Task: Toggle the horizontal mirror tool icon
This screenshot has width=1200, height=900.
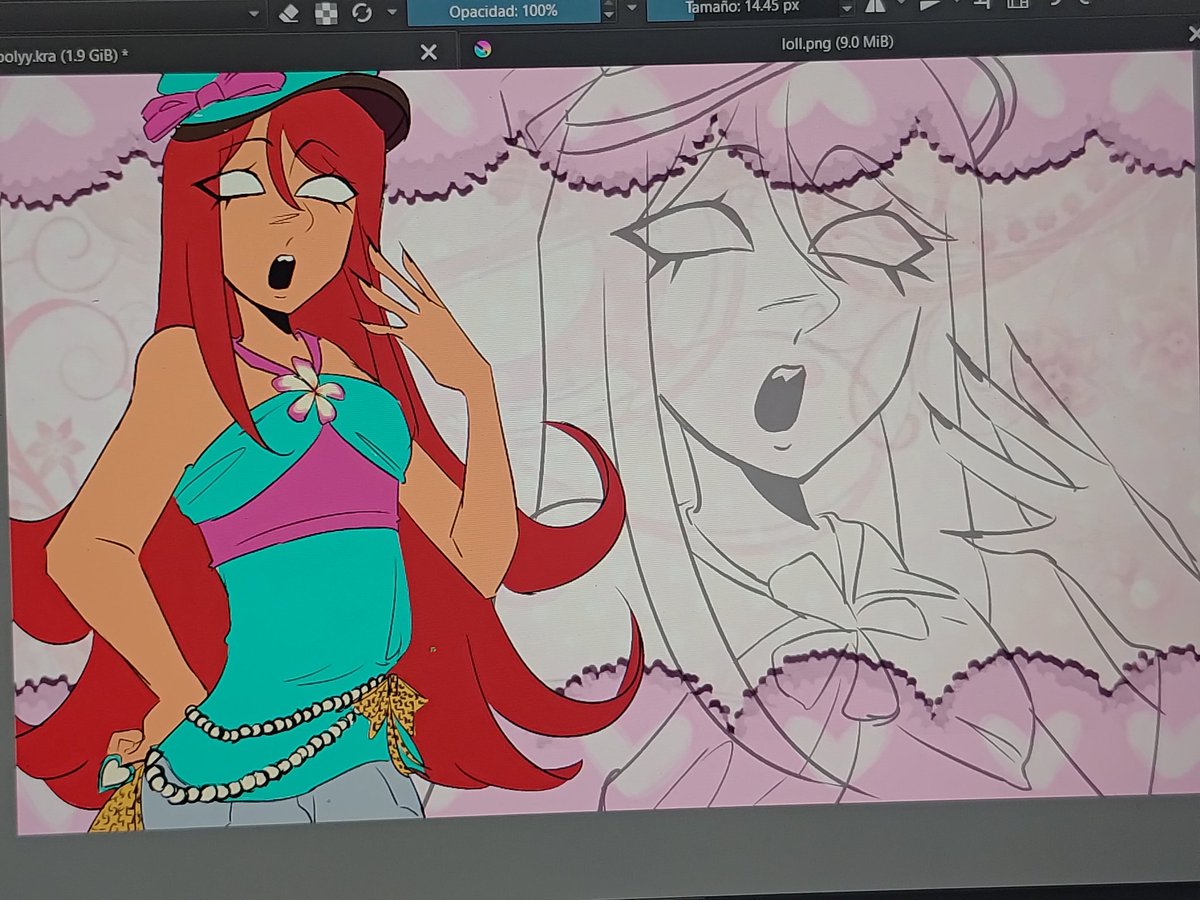Action: coord(875,7)
